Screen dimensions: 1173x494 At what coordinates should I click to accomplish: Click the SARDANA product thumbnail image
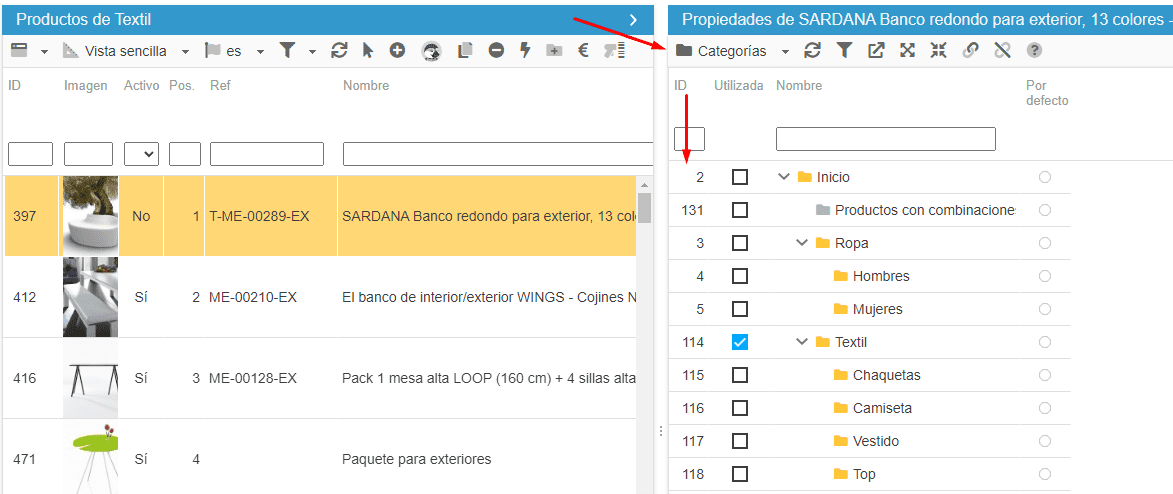90,215
